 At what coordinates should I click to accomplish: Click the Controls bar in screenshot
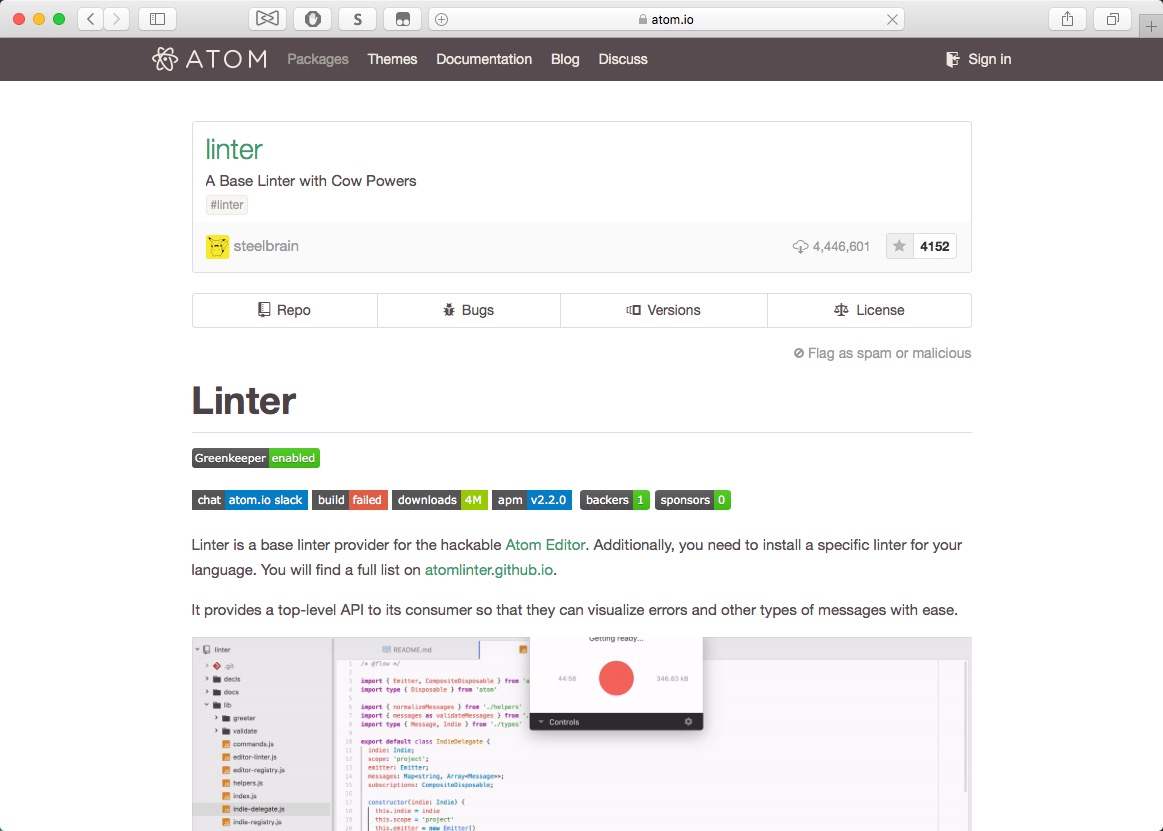click(x=616, y=722)
